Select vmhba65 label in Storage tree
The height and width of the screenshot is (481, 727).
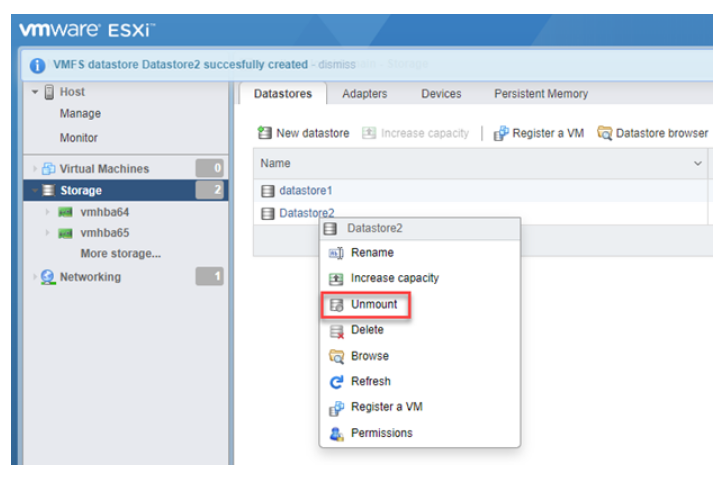[x=105, y=232]
